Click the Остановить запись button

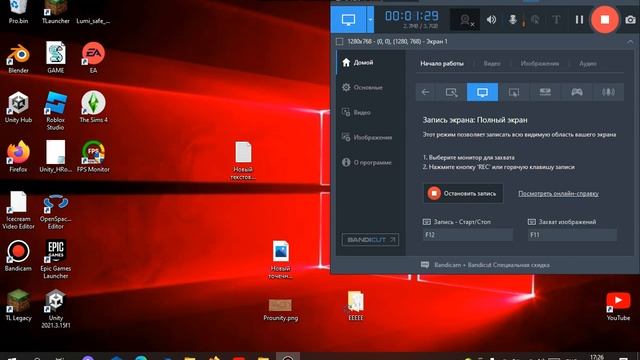[x=463, y=193]
